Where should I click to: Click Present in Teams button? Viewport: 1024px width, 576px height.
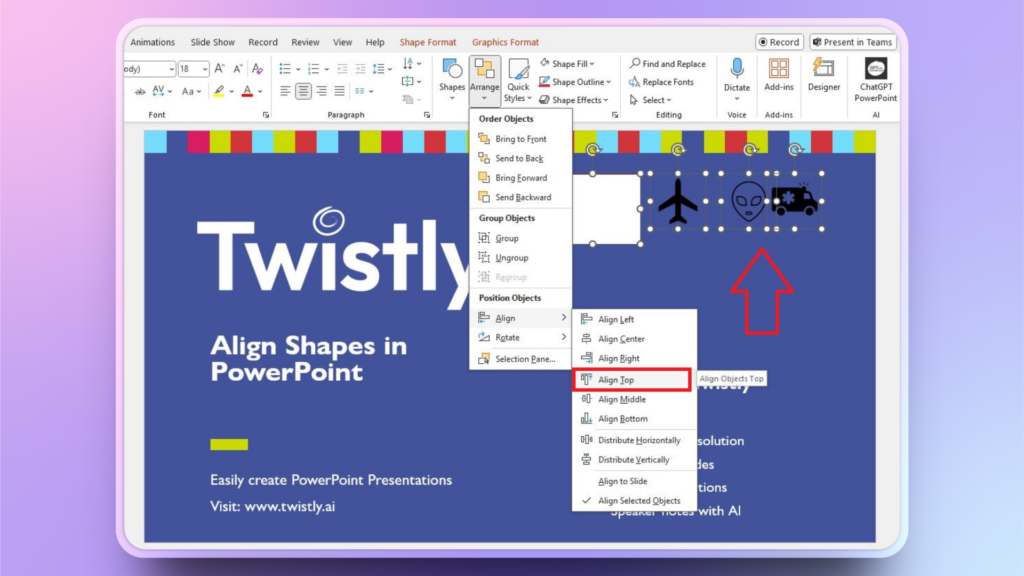(853, 42)
